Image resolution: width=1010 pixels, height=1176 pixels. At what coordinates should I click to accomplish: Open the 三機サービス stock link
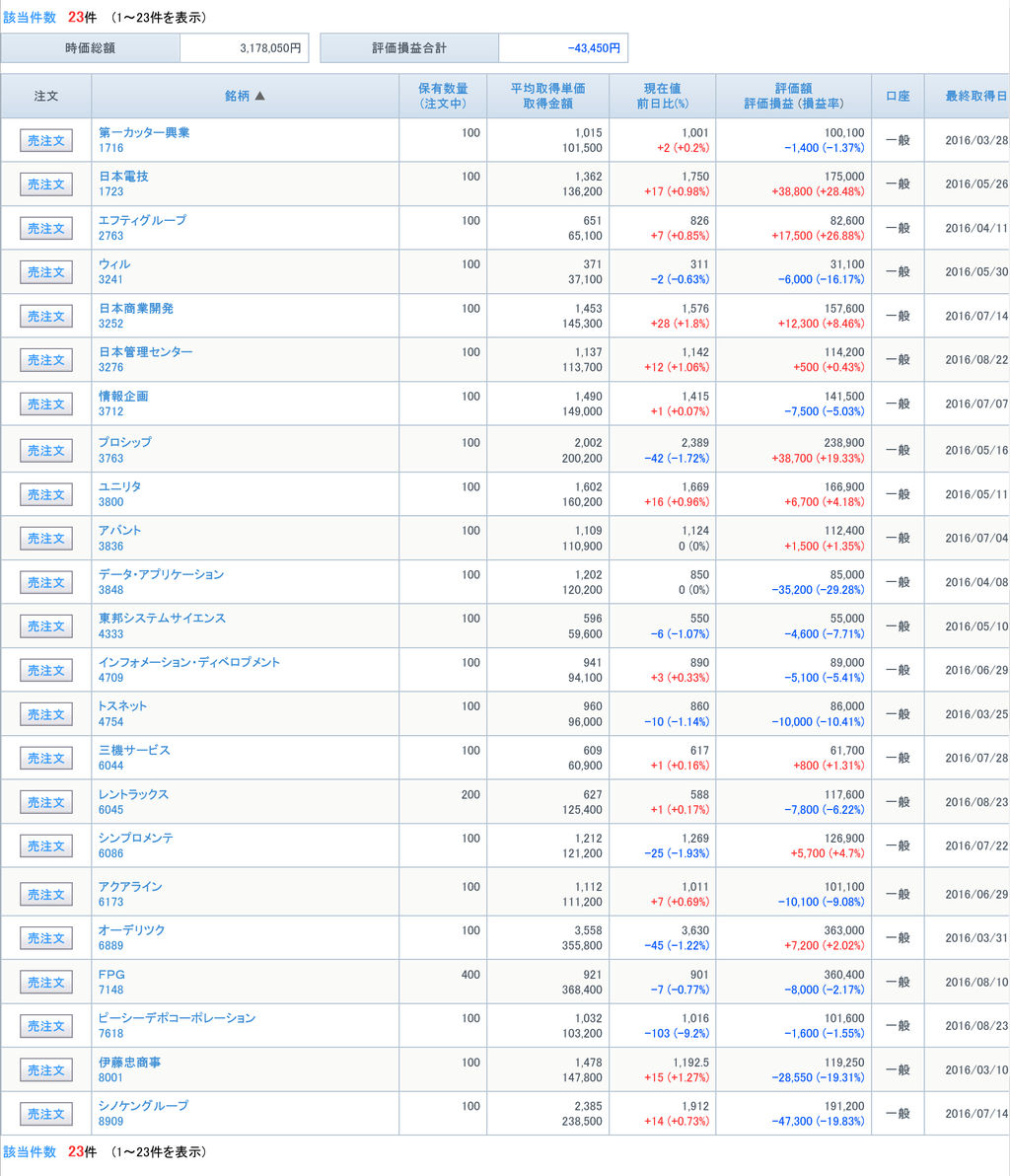pos(134,750)
